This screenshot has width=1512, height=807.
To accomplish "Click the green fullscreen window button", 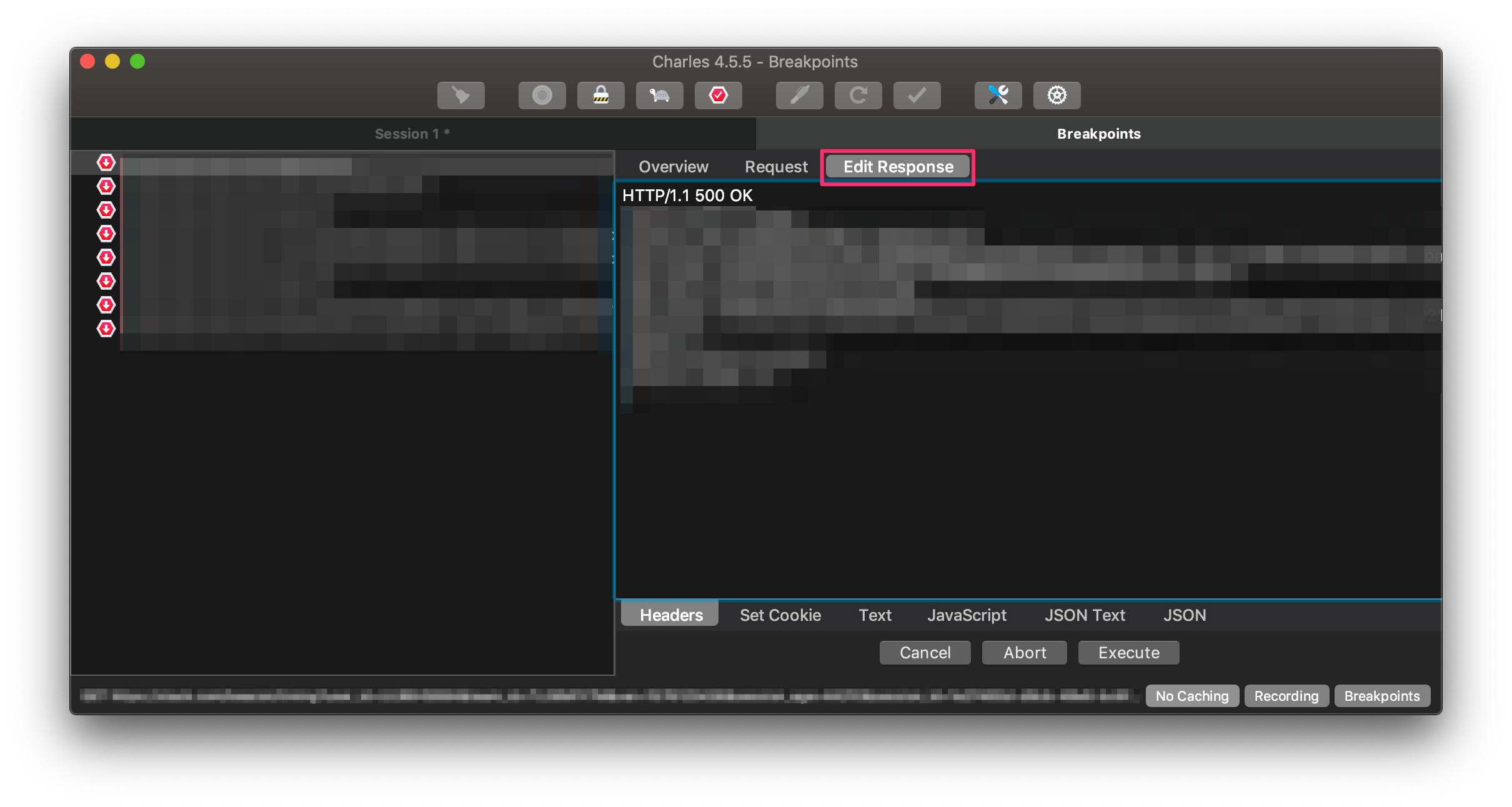I will pyautogui.click(x=137, y=61).
